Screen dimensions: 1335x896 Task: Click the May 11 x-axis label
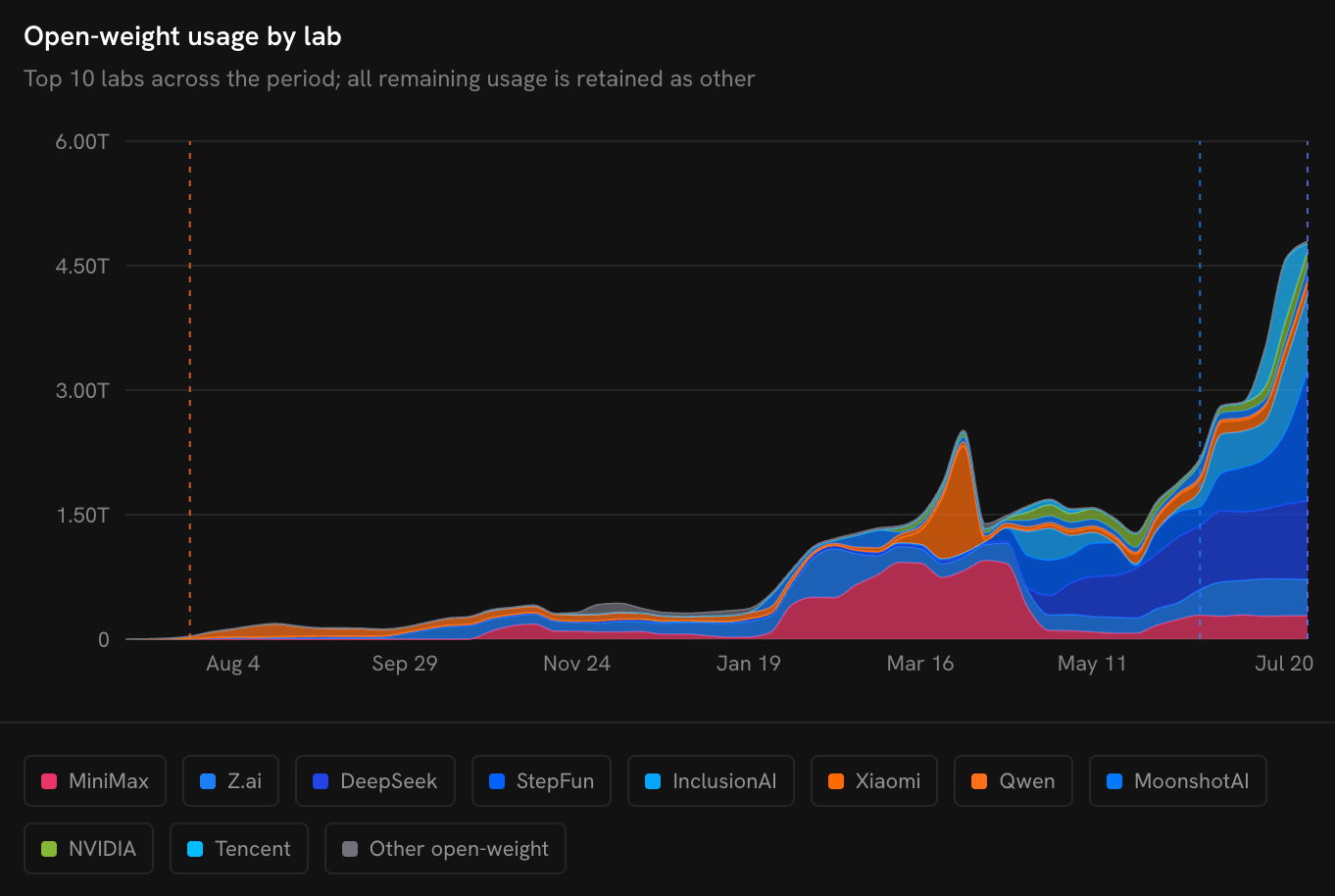tap(1092, 664)
